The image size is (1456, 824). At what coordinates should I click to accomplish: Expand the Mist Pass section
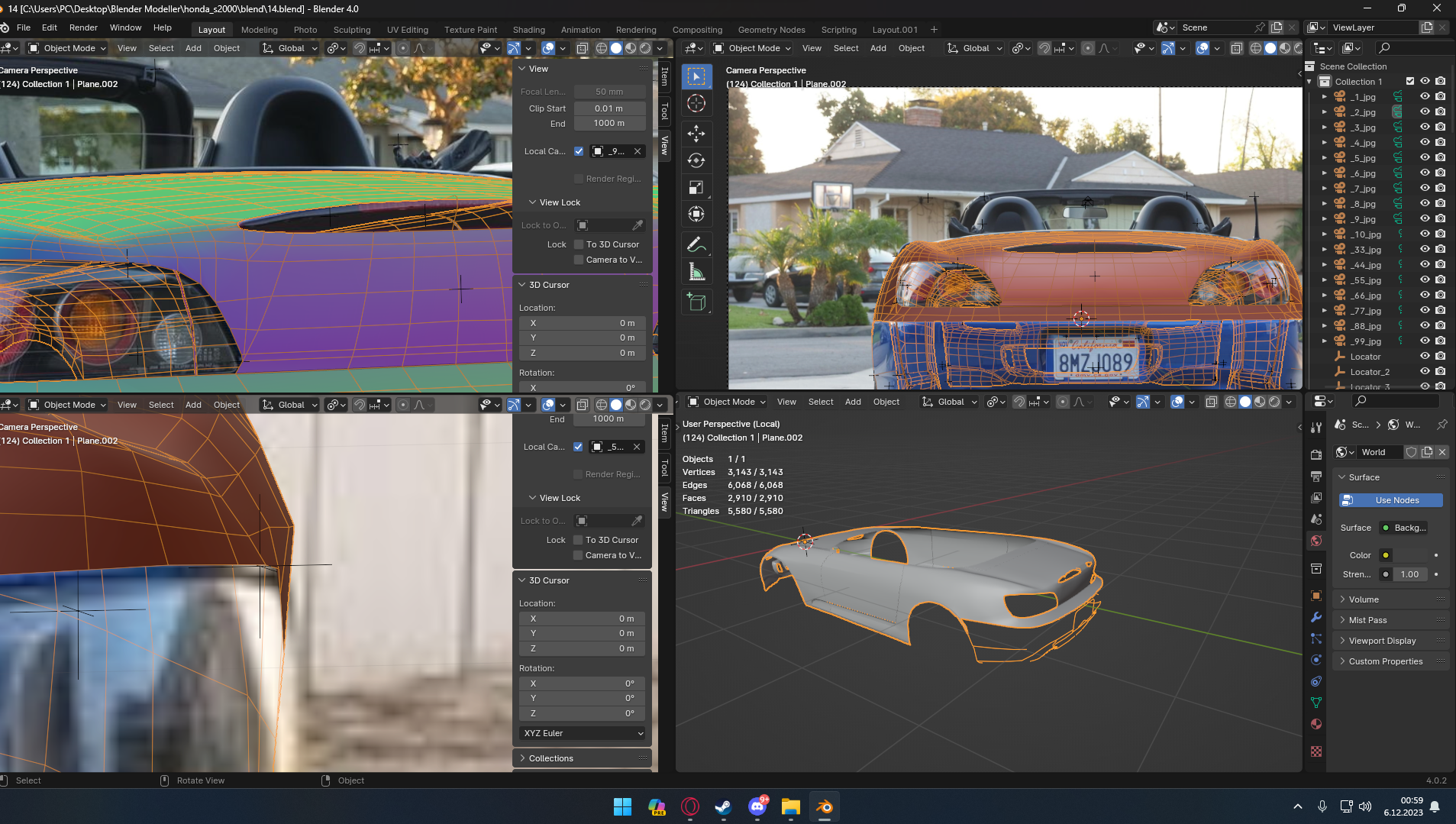[x=1367, y=620]
